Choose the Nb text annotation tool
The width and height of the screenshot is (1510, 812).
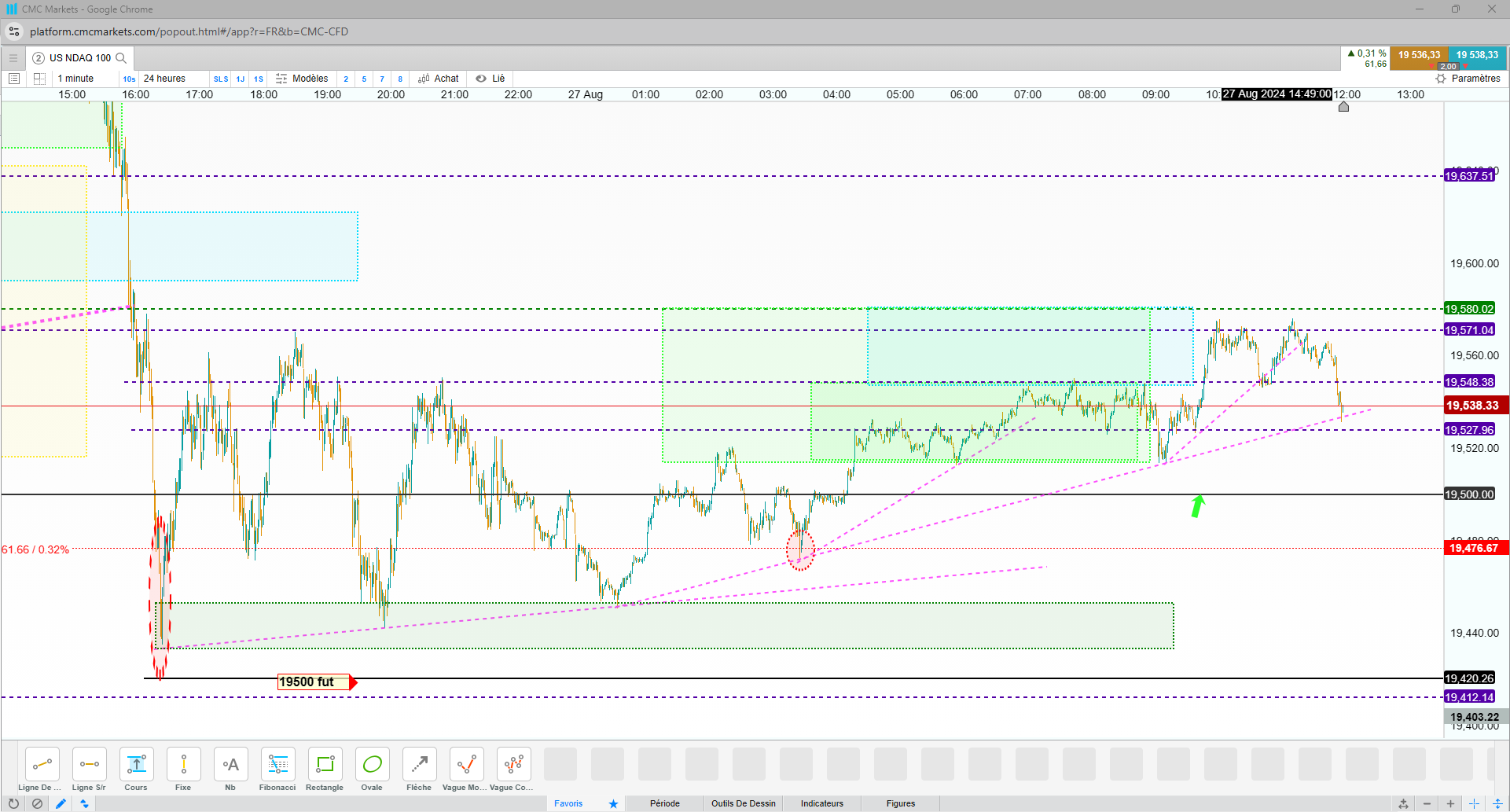coord(230,770)
